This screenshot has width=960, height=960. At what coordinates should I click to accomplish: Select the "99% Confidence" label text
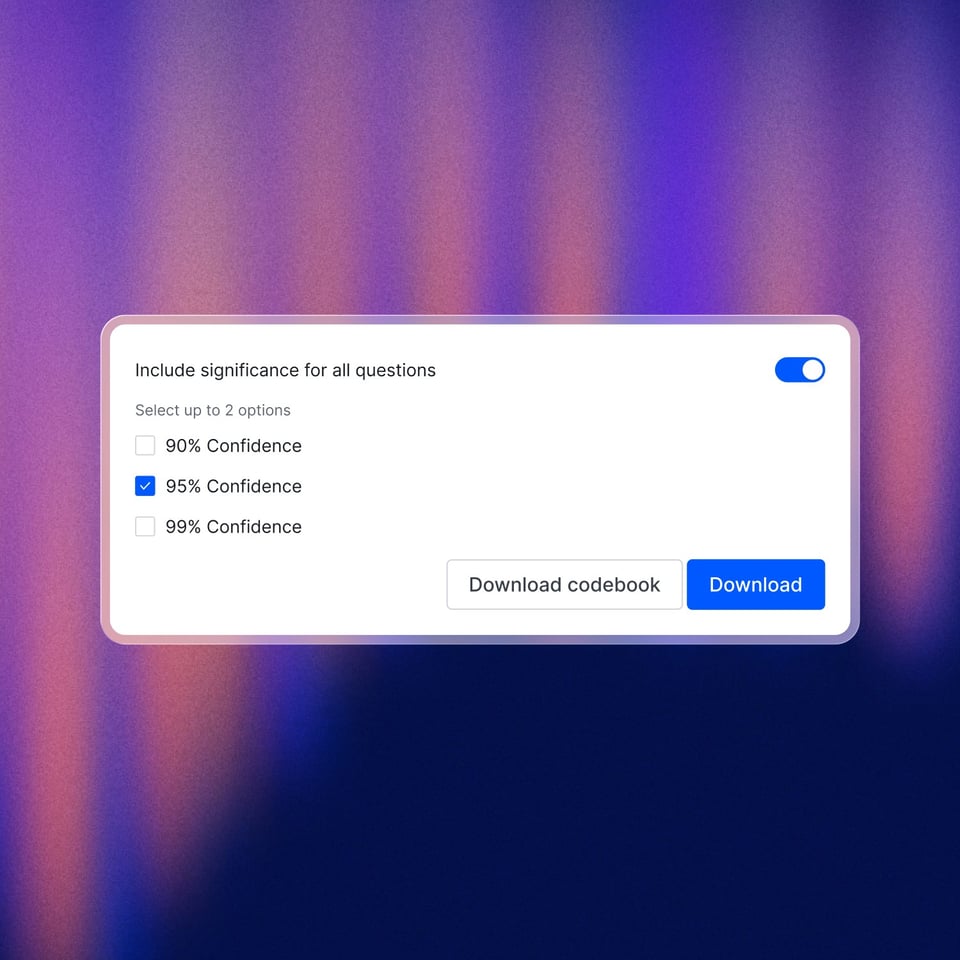pos(233,527)
